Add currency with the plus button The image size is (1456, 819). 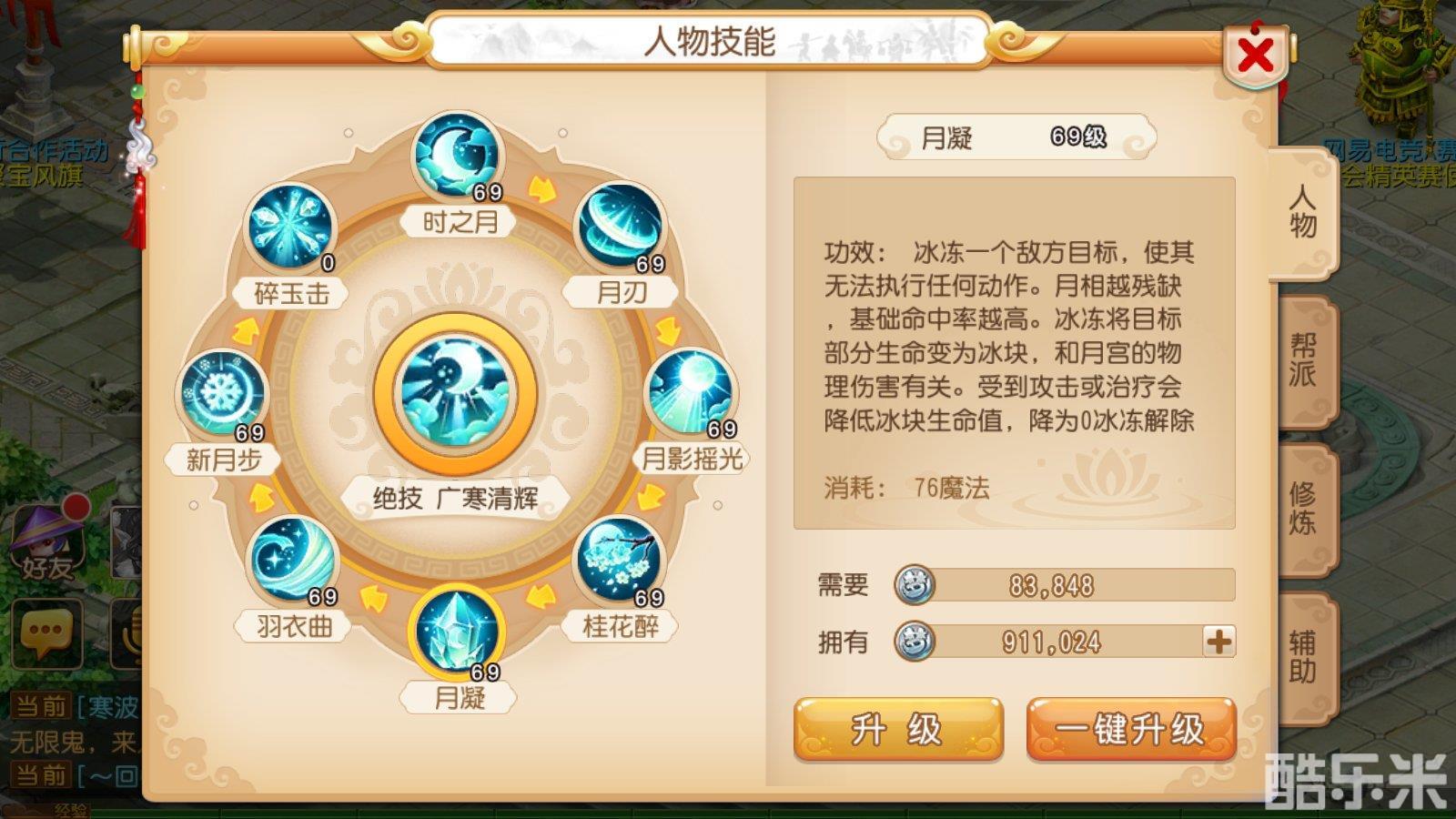(1218, 642)
